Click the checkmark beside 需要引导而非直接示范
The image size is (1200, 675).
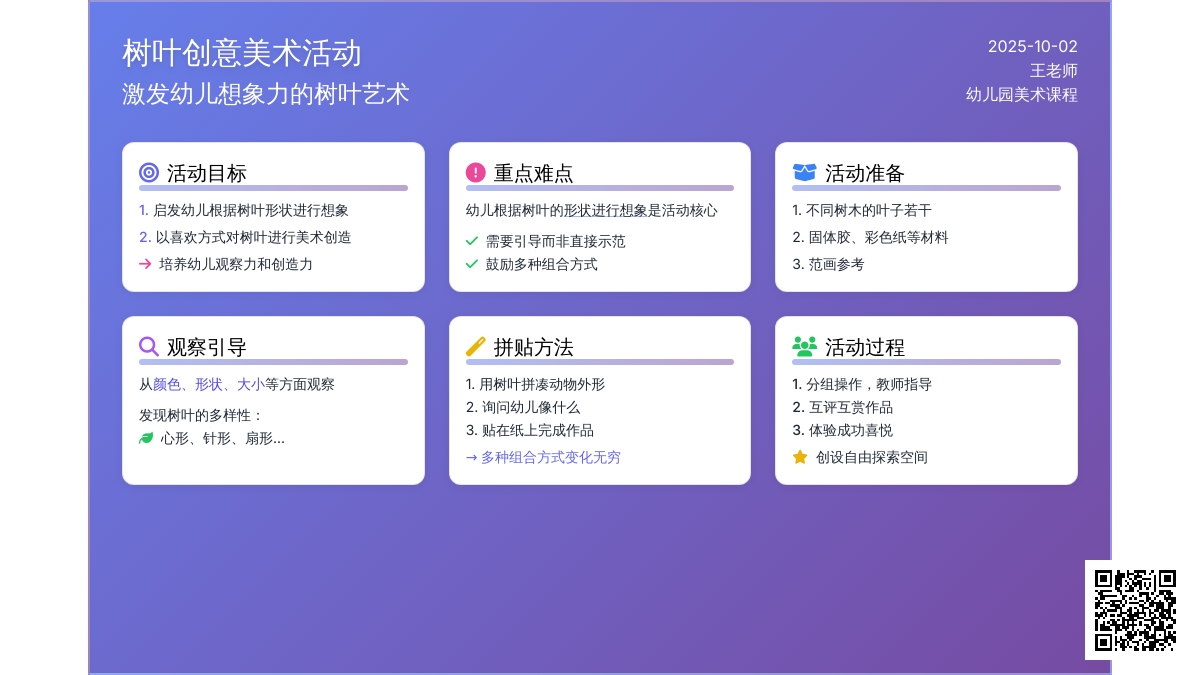click(x=472, y=241)
